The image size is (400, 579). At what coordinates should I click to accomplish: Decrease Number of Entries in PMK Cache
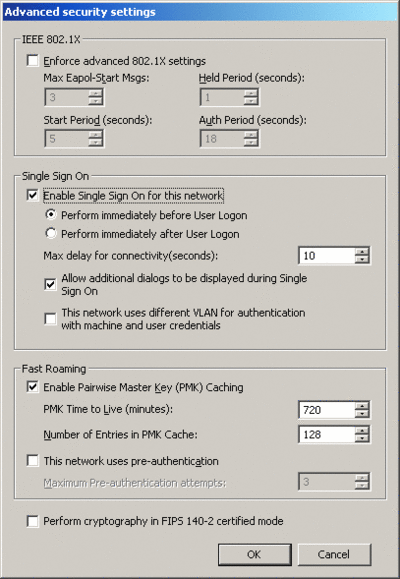point(362,439)
